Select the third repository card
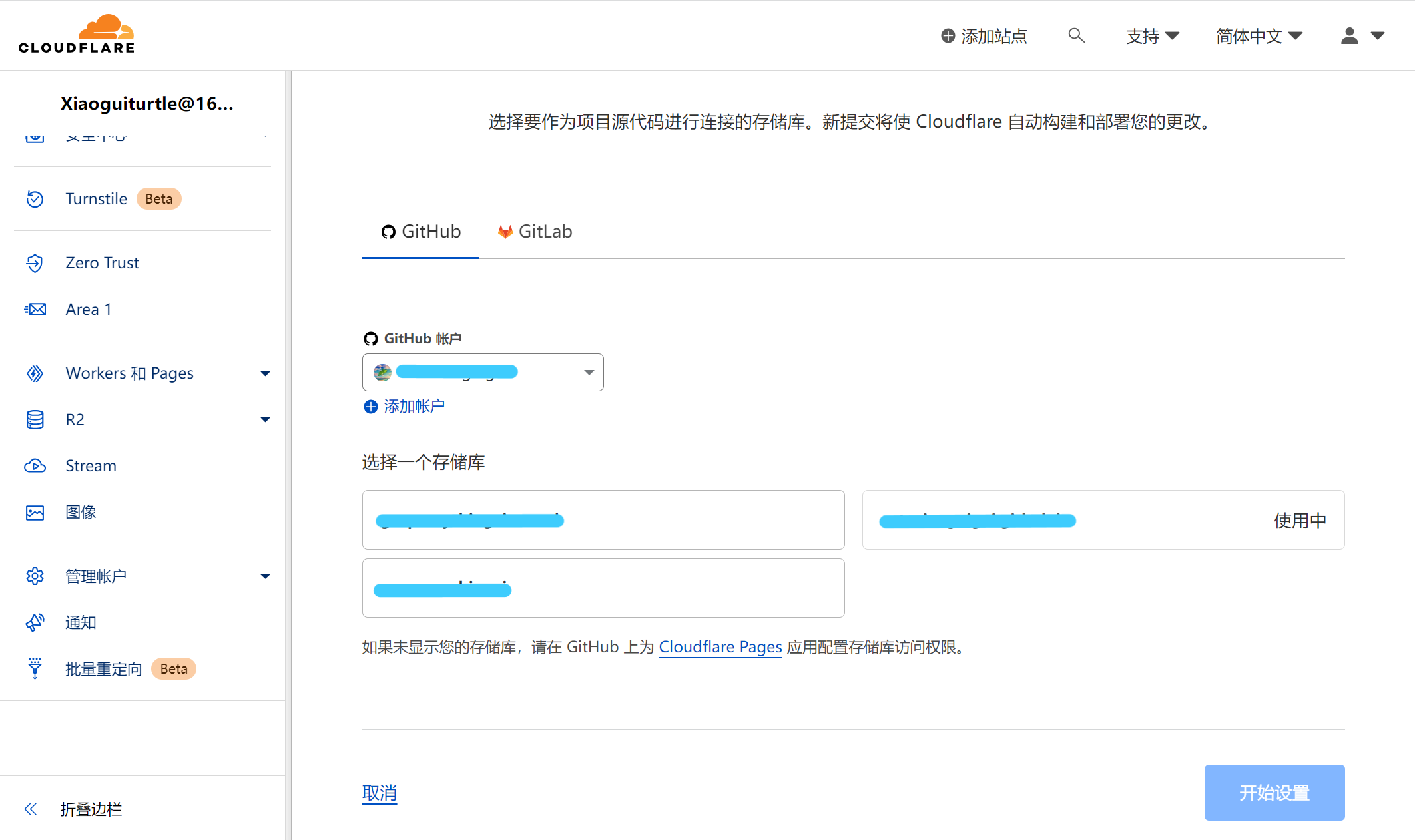1415x840 pixels. tap(603, 588)
